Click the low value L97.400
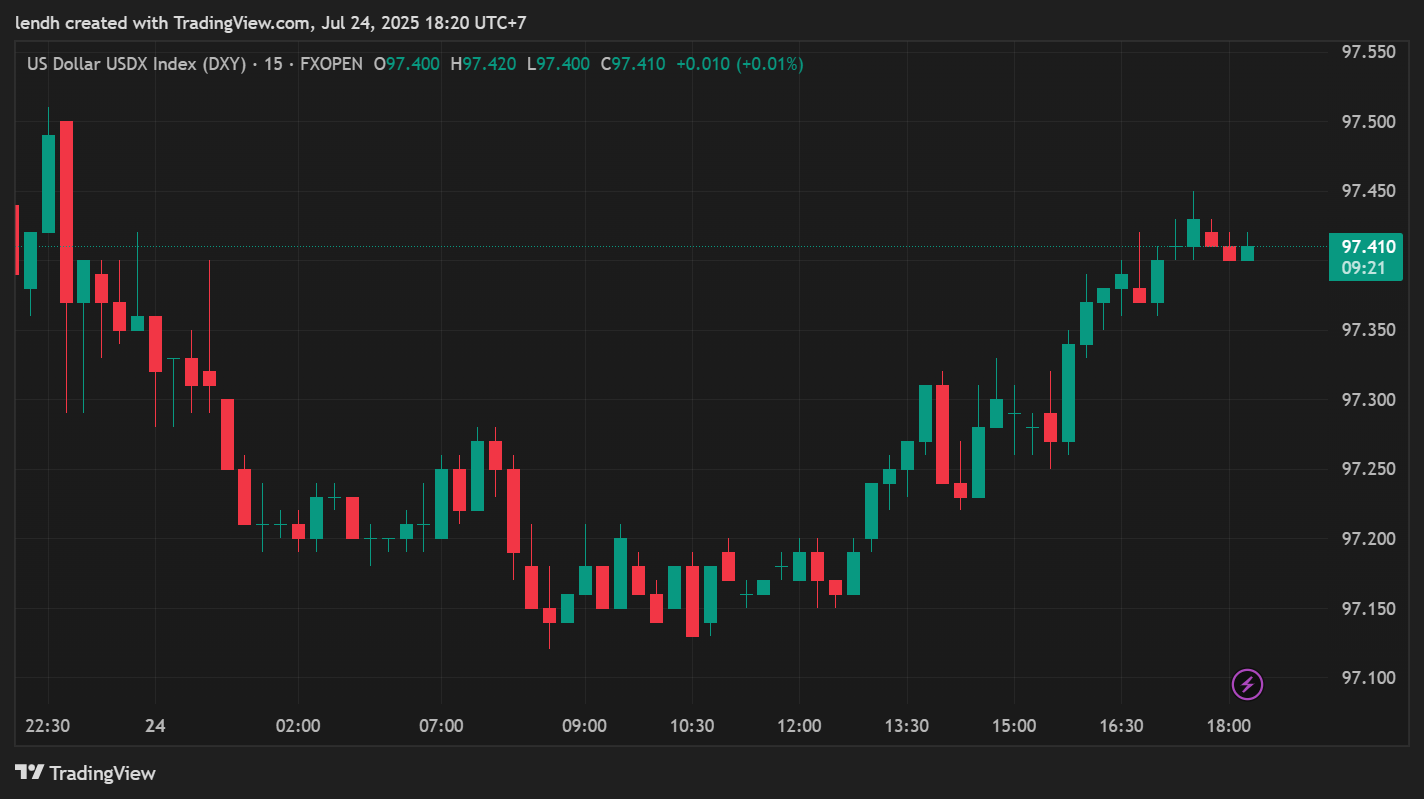Screen dimensions: 1424x799 (x=557, y=64)
